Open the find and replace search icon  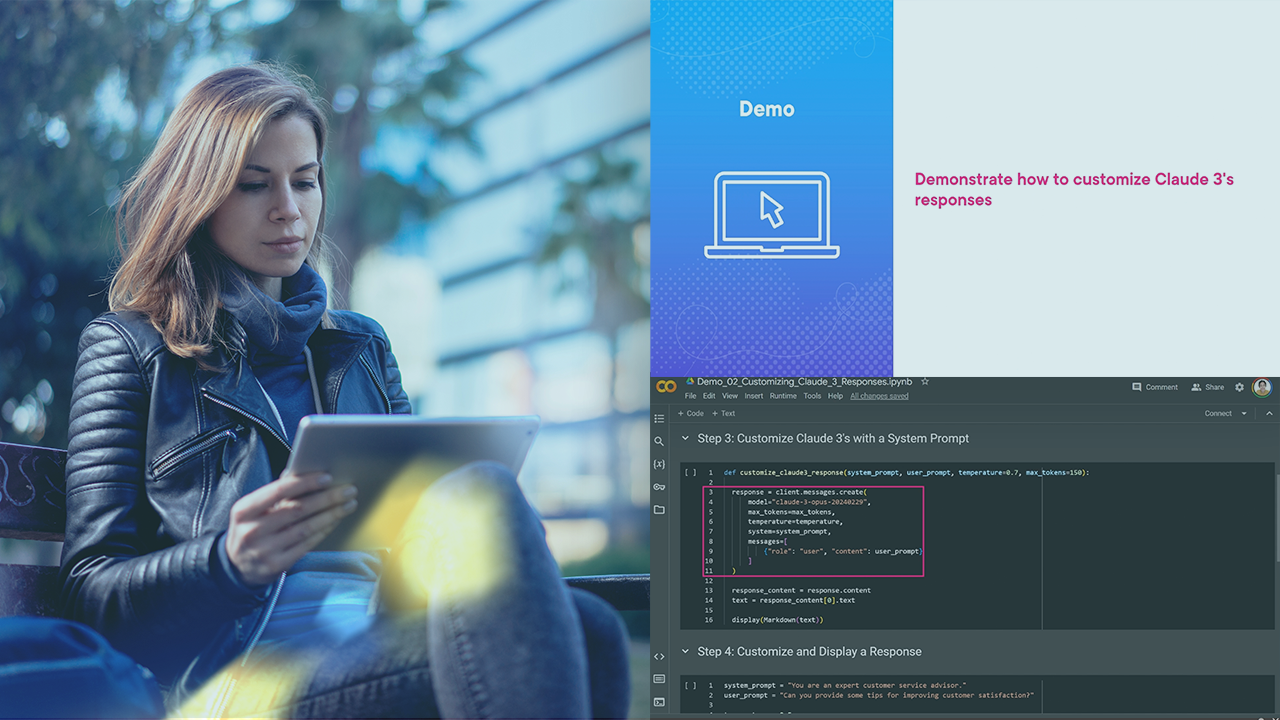pos(659,441)
